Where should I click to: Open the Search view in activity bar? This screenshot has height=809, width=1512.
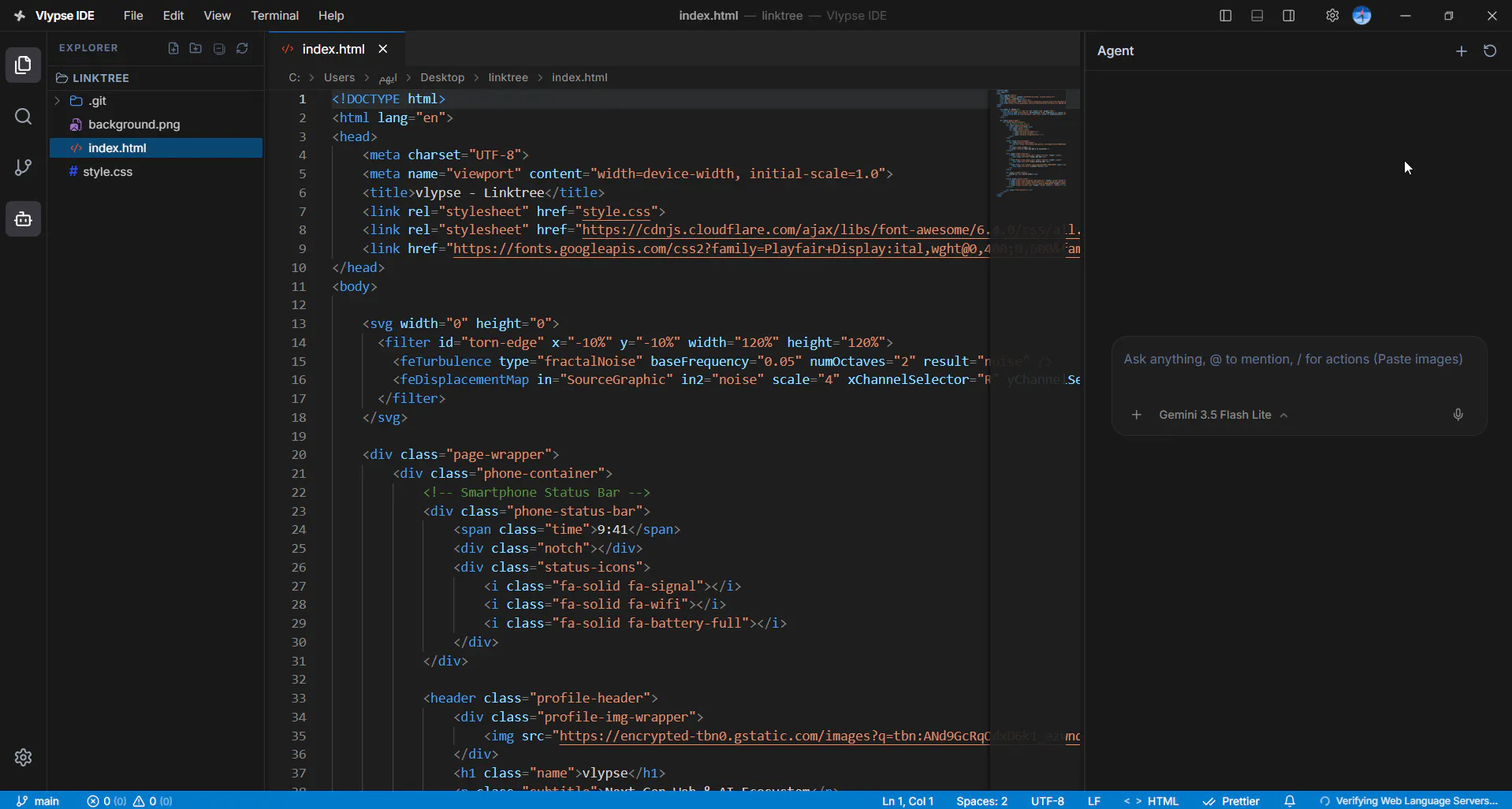(24, 117)
